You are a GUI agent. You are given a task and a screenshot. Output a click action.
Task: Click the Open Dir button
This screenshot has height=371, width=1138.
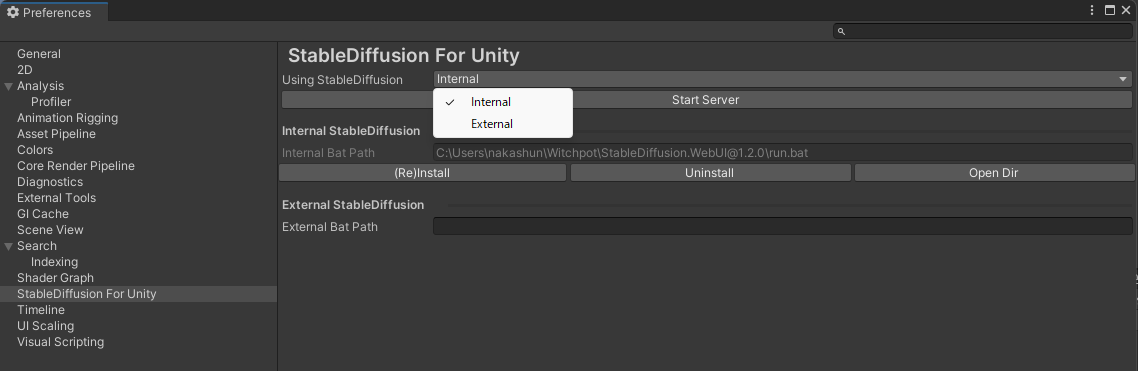(x=994, y=173)
